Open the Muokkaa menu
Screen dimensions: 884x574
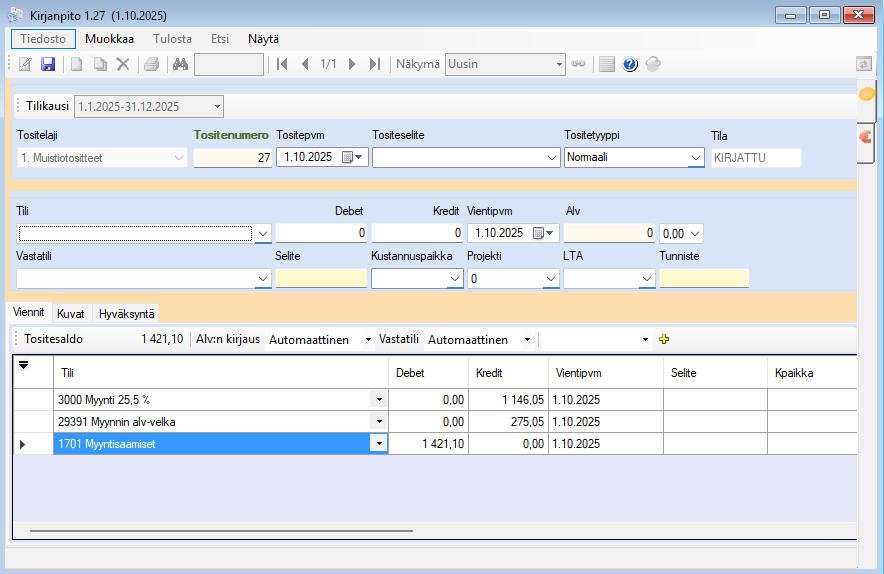pos(109,39)
